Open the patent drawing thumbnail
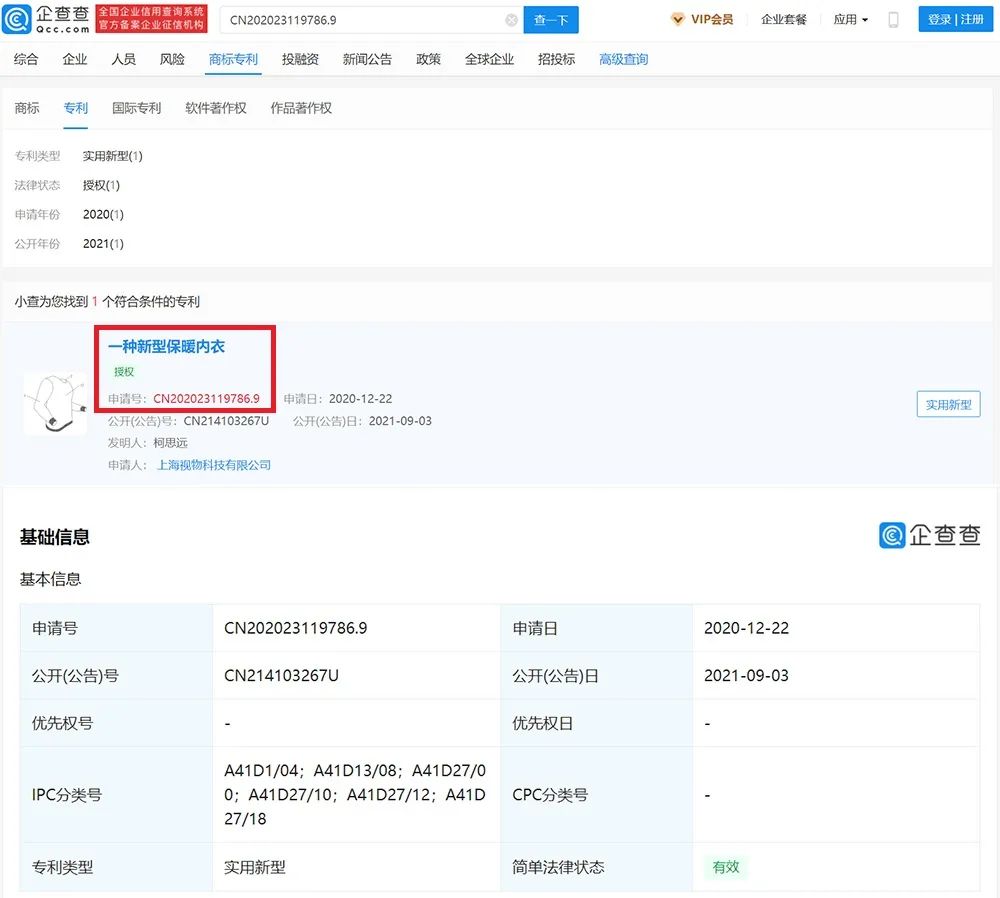Screen dimensions: 1000x898 [55, 404]
